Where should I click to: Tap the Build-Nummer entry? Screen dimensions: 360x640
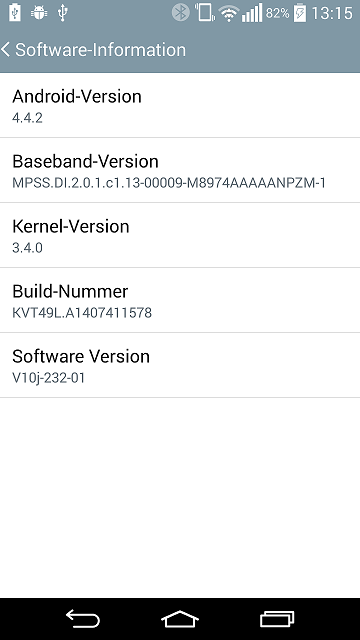tap(180, 300)
